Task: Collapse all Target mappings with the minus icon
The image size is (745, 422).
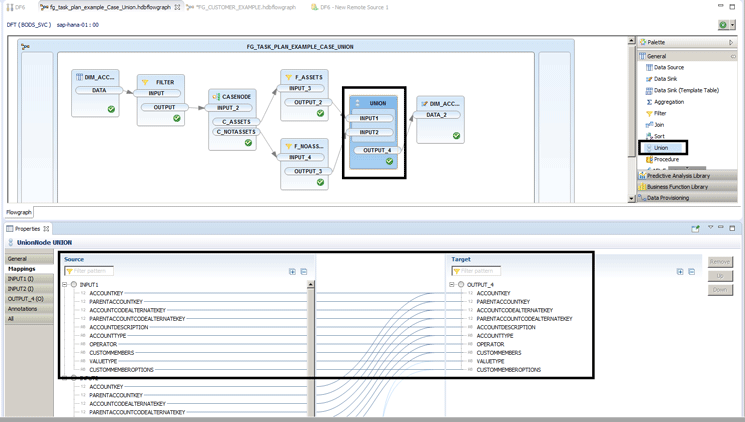Action: click(x=691, y=271)
